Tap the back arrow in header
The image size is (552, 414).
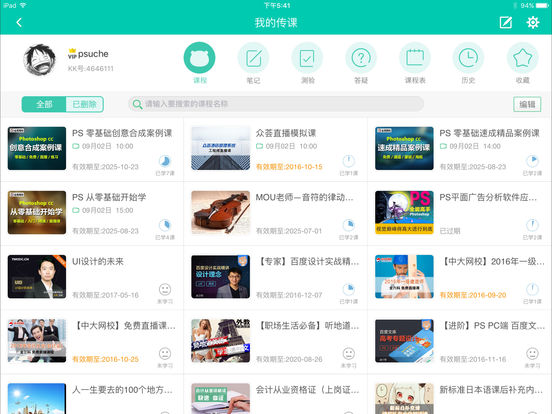coord(19,23)
